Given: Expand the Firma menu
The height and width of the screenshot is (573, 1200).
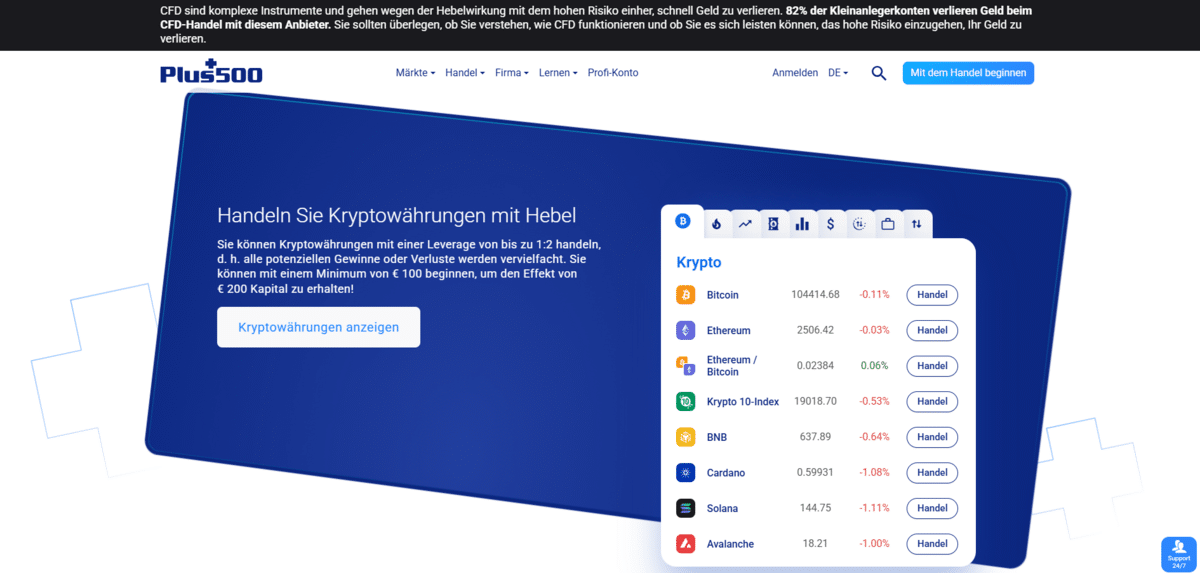Looking at the screenshot, I should point(512,73).
